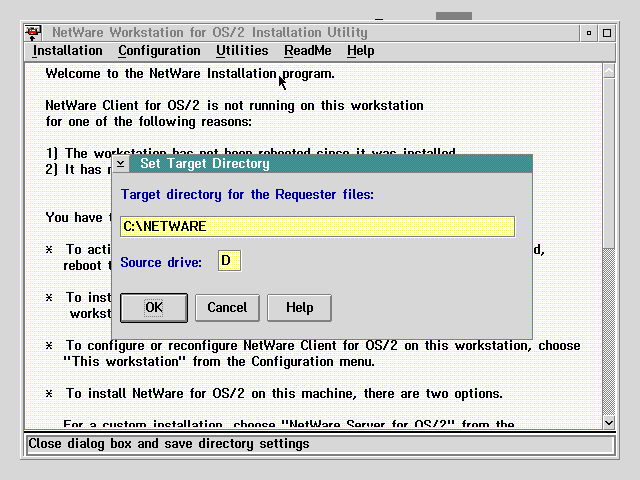Image resolution: width=640 pixels, height=480 pixels.
Task: Maximize the NetWare Installation Utility window
Action: click(x=607, y=33)
